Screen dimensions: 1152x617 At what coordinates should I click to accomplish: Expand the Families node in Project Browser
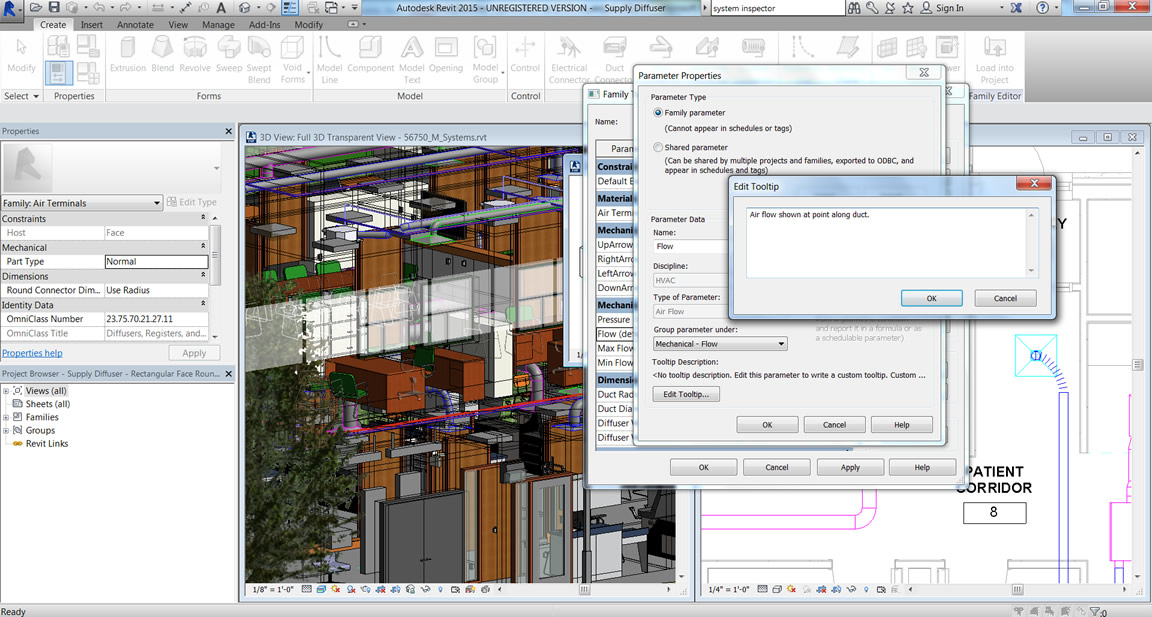coord(6,417)
